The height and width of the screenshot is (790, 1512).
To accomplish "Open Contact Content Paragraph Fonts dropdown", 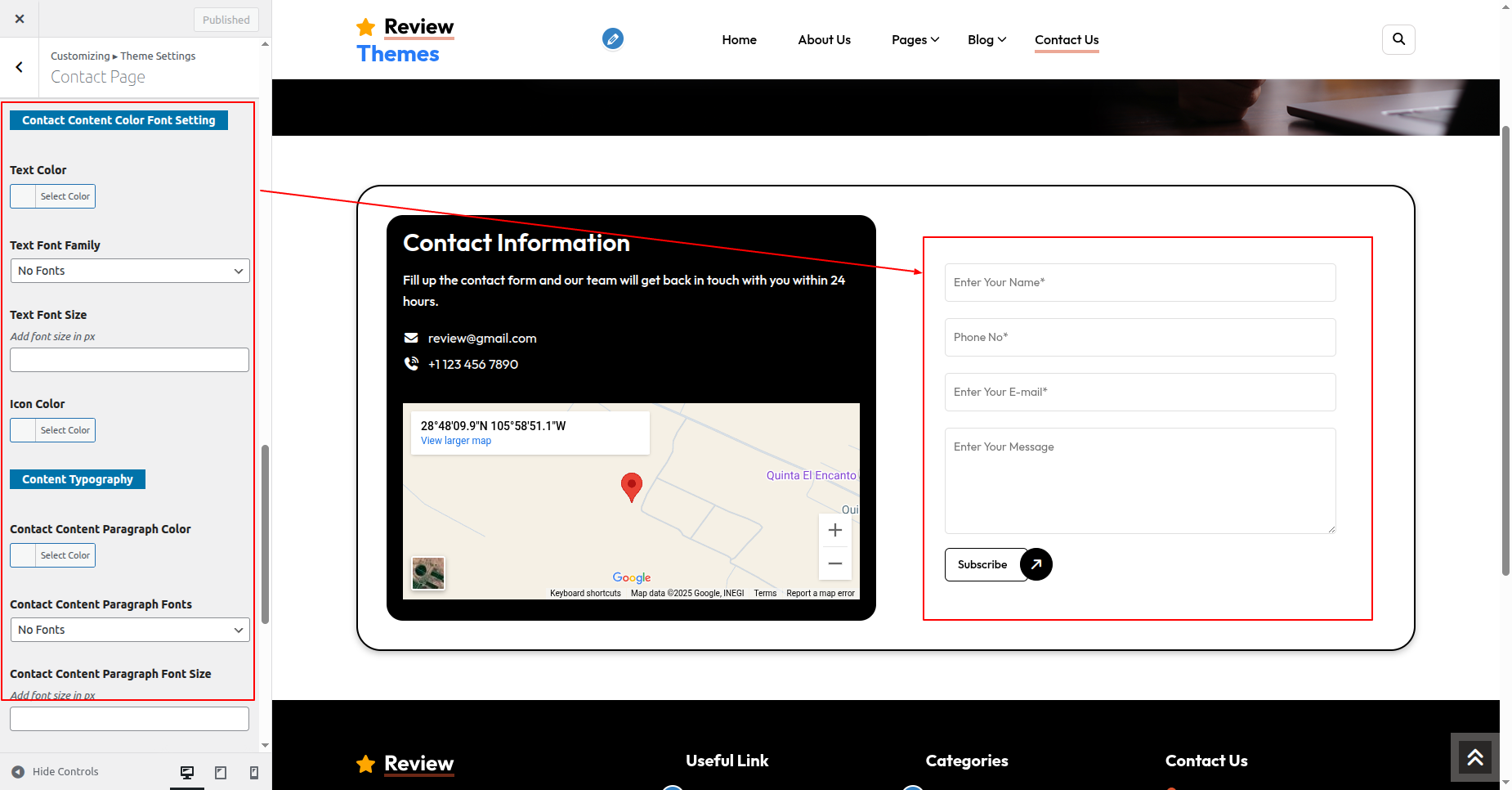I will click(130, 630).
